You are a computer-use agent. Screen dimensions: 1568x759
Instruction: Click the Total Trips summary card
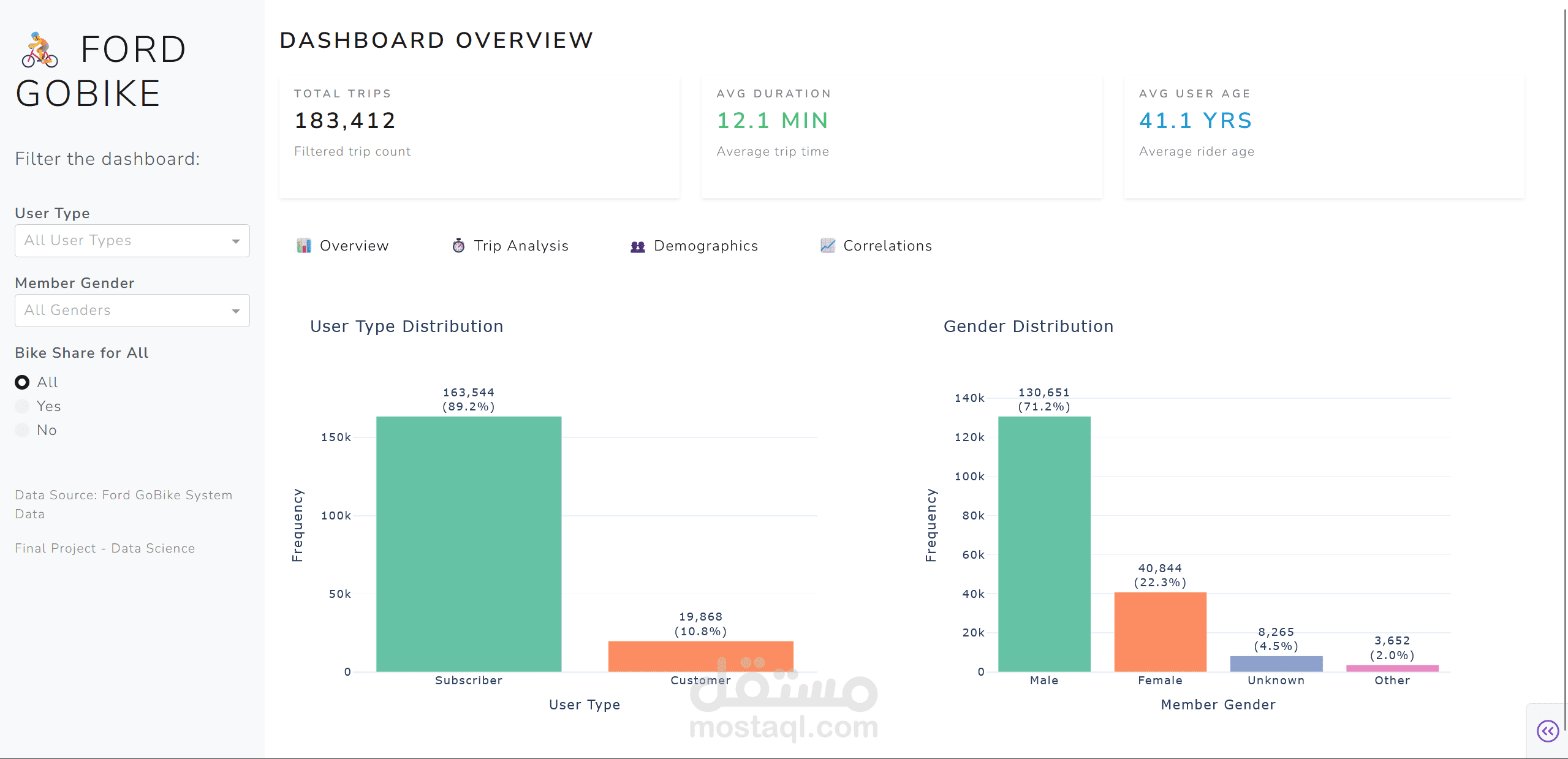click(x=479, y=136)
